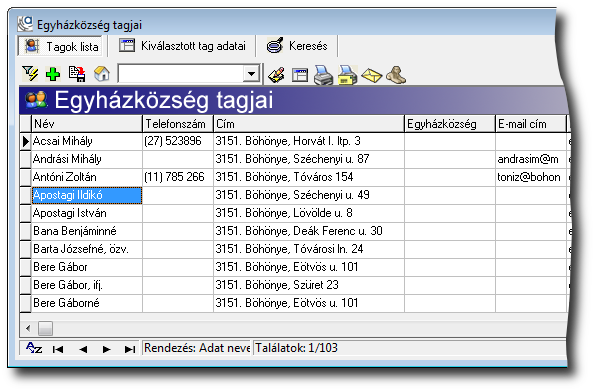
Task: Click the house icon in toolbar
Action: (102, 73)
